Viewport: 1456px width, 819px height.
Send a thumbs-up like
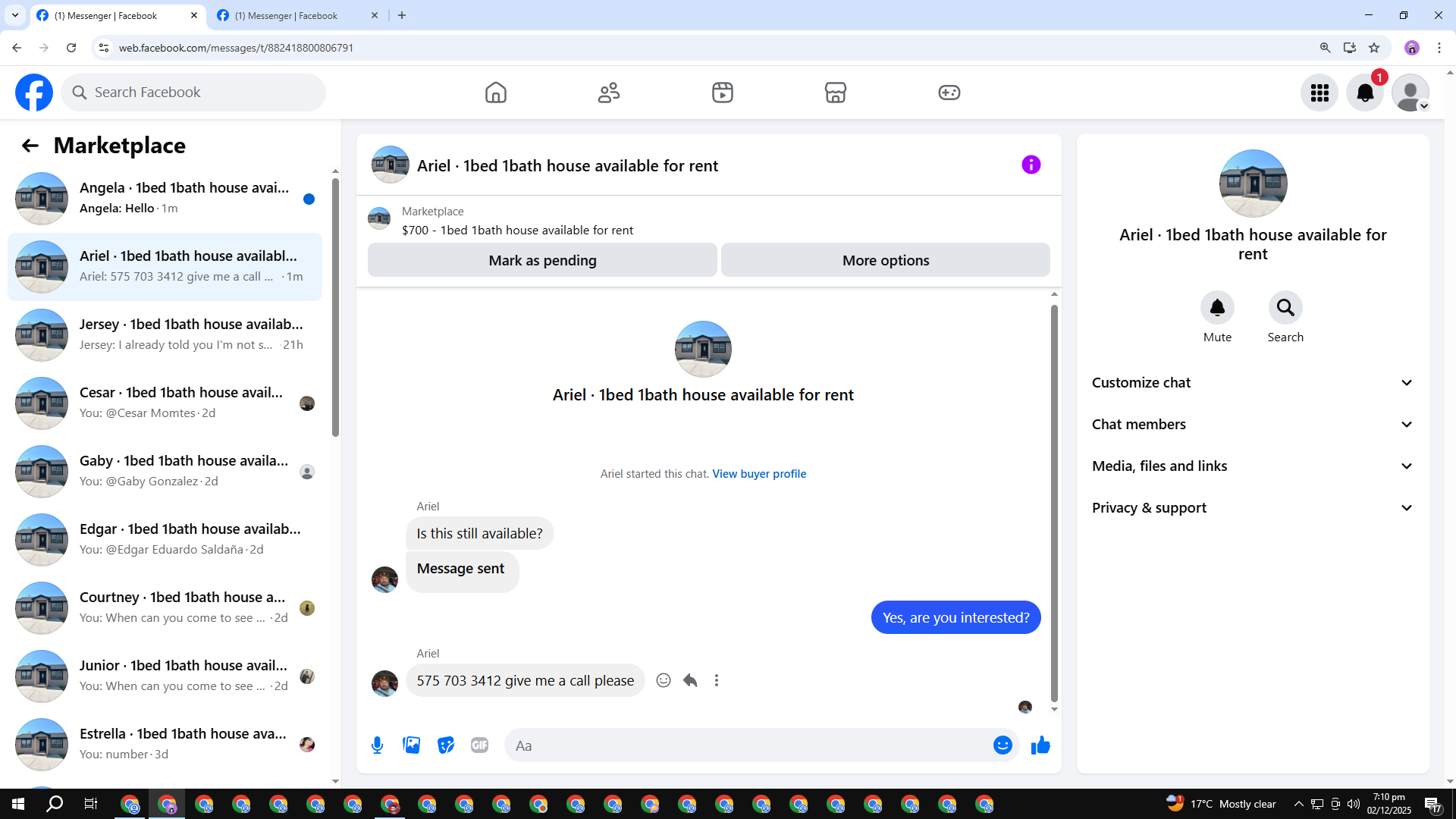[1040, 745]
